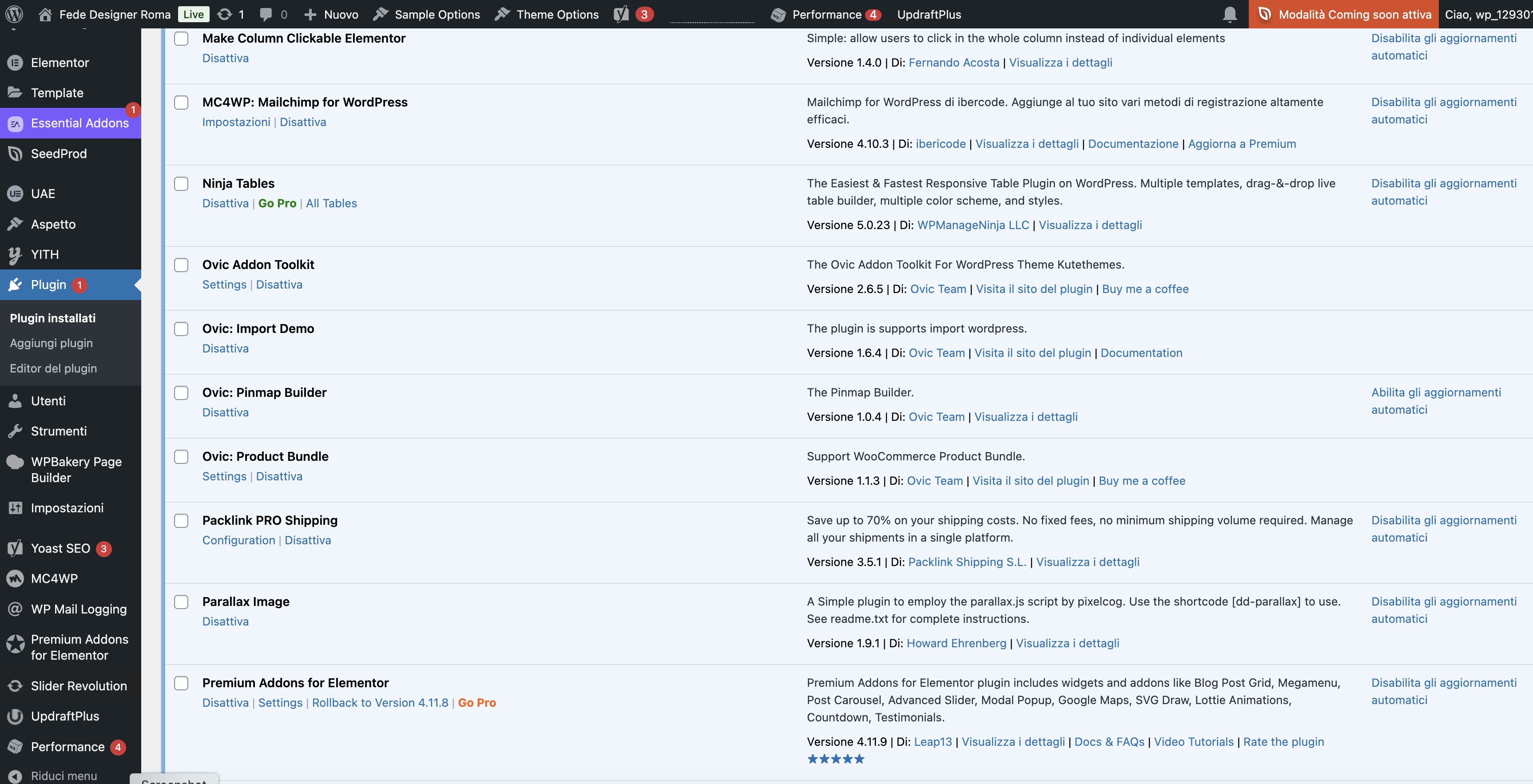The height and width of the screenshot is (784, 1533).
Task: Click the home icon next to Fede Designer Roma
Action: [45, 14]
